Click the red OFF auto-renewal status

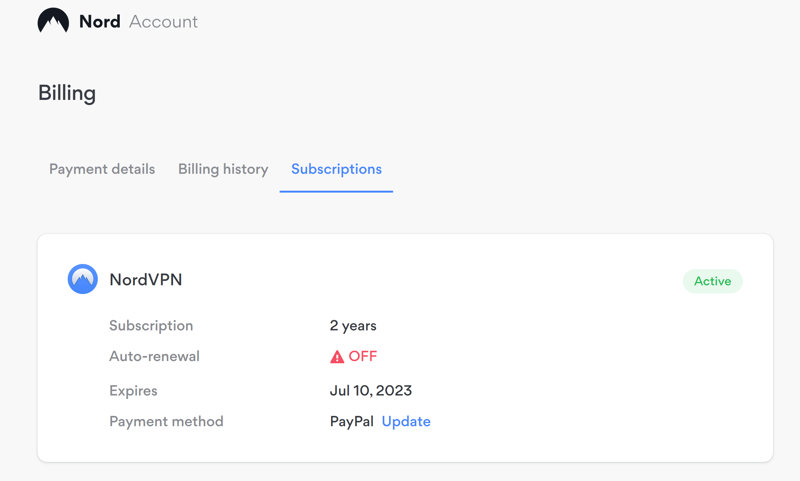click(363, 356)
